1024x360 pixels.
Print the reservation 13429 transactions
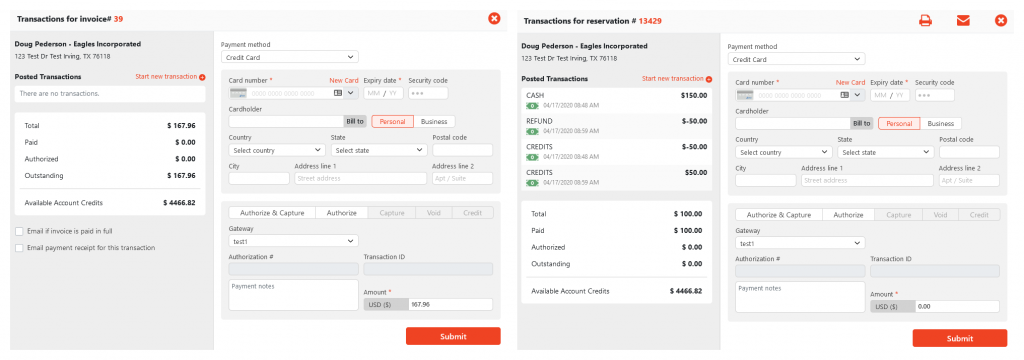coord(925,20)
